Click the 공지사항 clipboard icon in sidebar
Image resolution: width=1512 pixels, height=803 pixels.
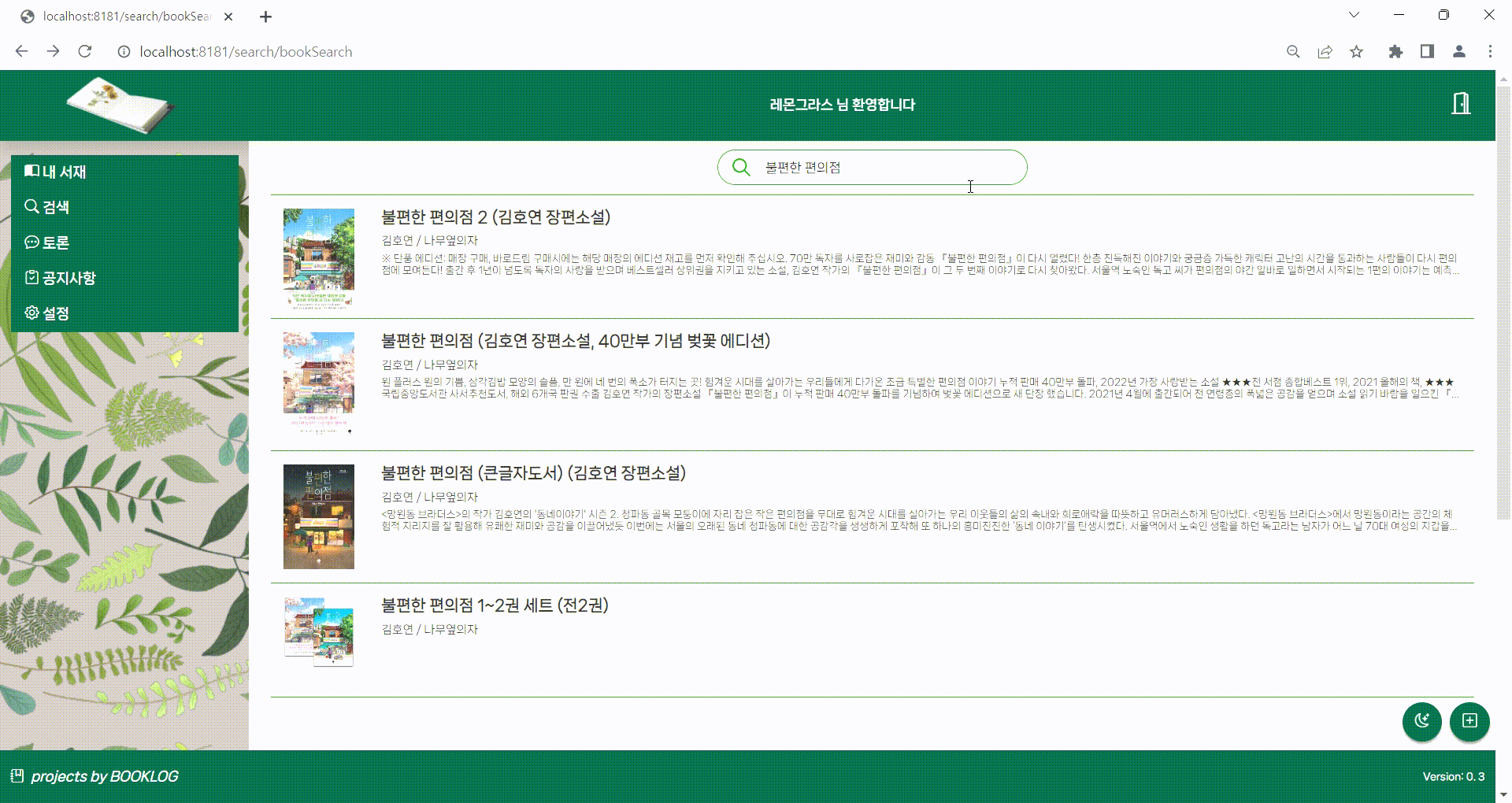[x=32, y=277]
